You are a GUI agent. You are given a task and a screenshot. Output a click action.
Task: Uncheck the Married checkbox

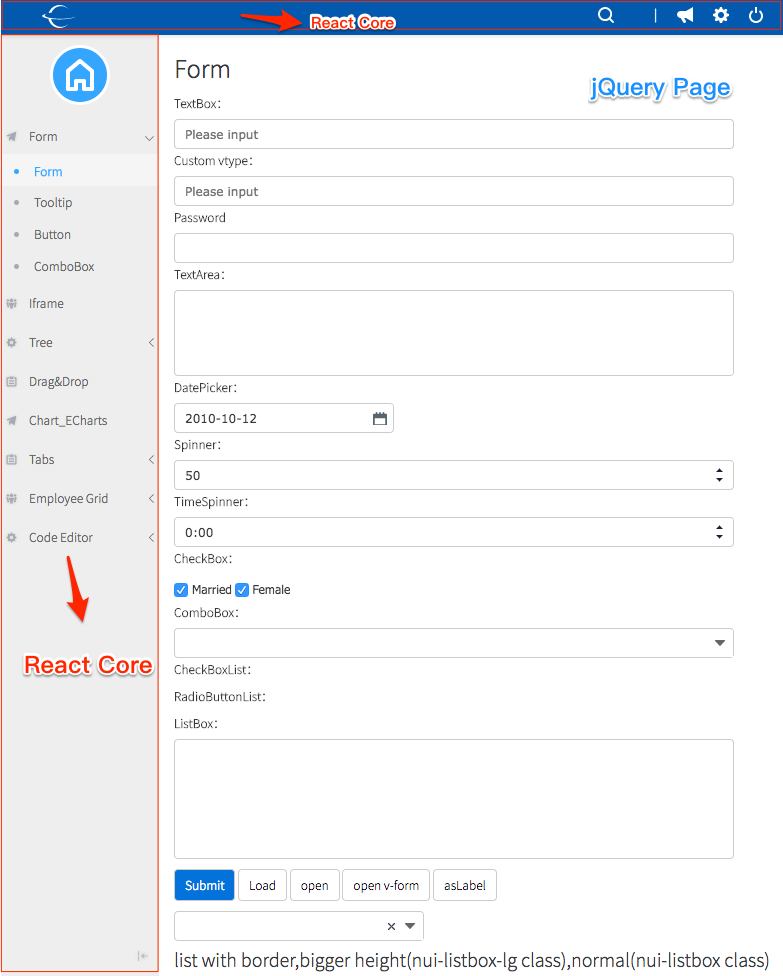[x=181, y=590]
